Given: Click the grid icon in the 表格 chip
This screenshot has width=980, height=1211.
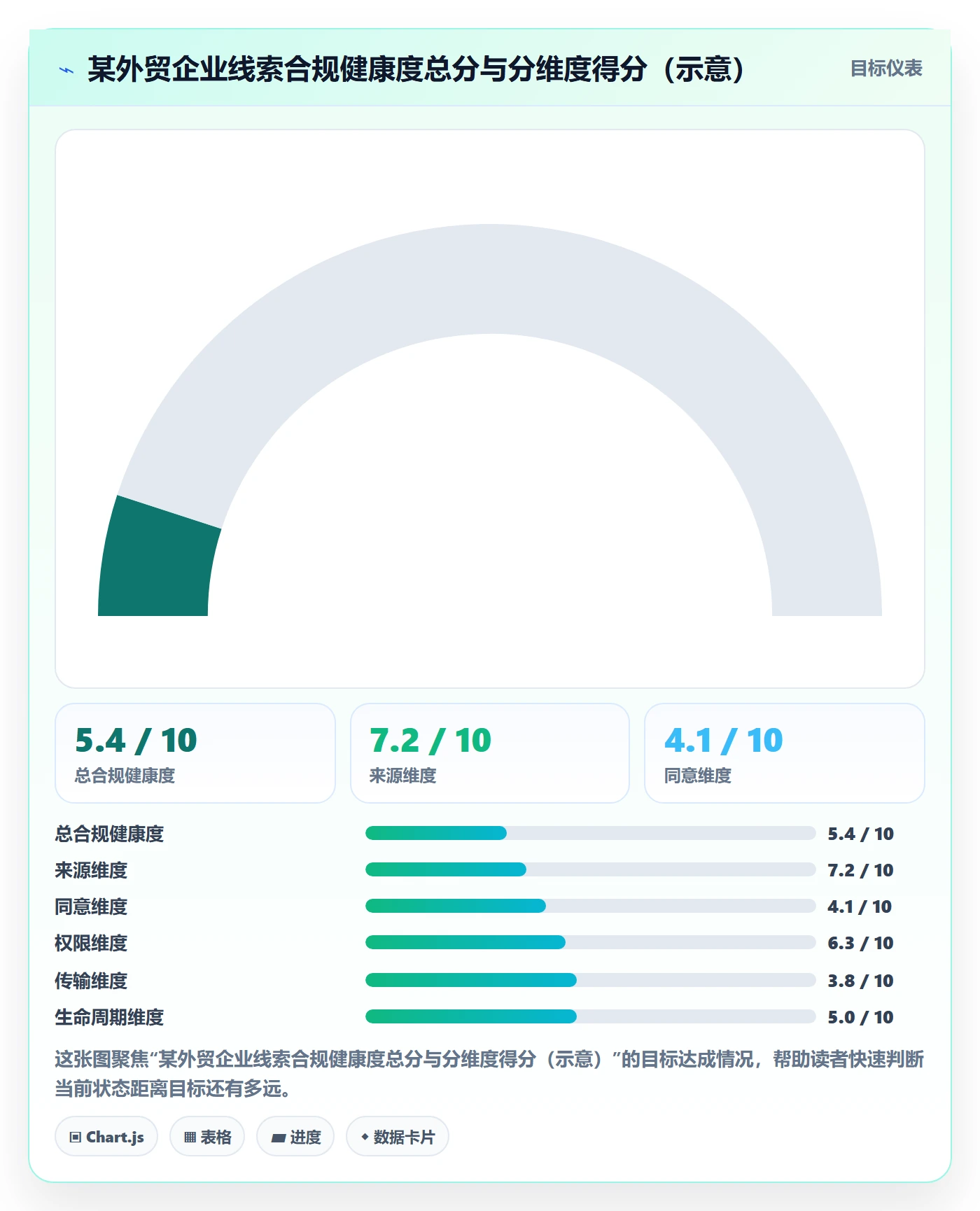Looking at the screenshot, I should click(x=190, y=1137).
